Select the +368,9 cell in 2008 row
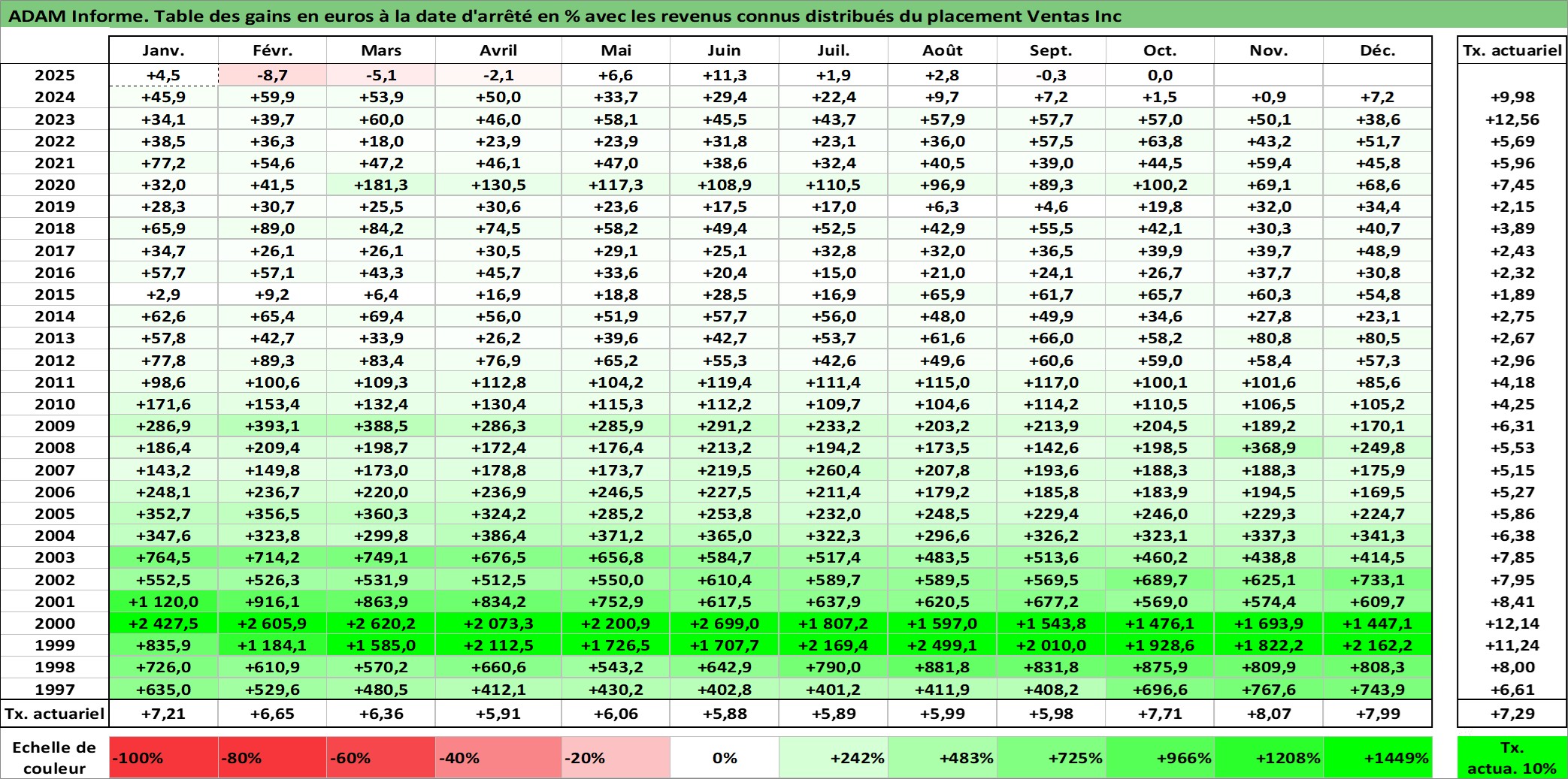 [x=1269, y=448]
